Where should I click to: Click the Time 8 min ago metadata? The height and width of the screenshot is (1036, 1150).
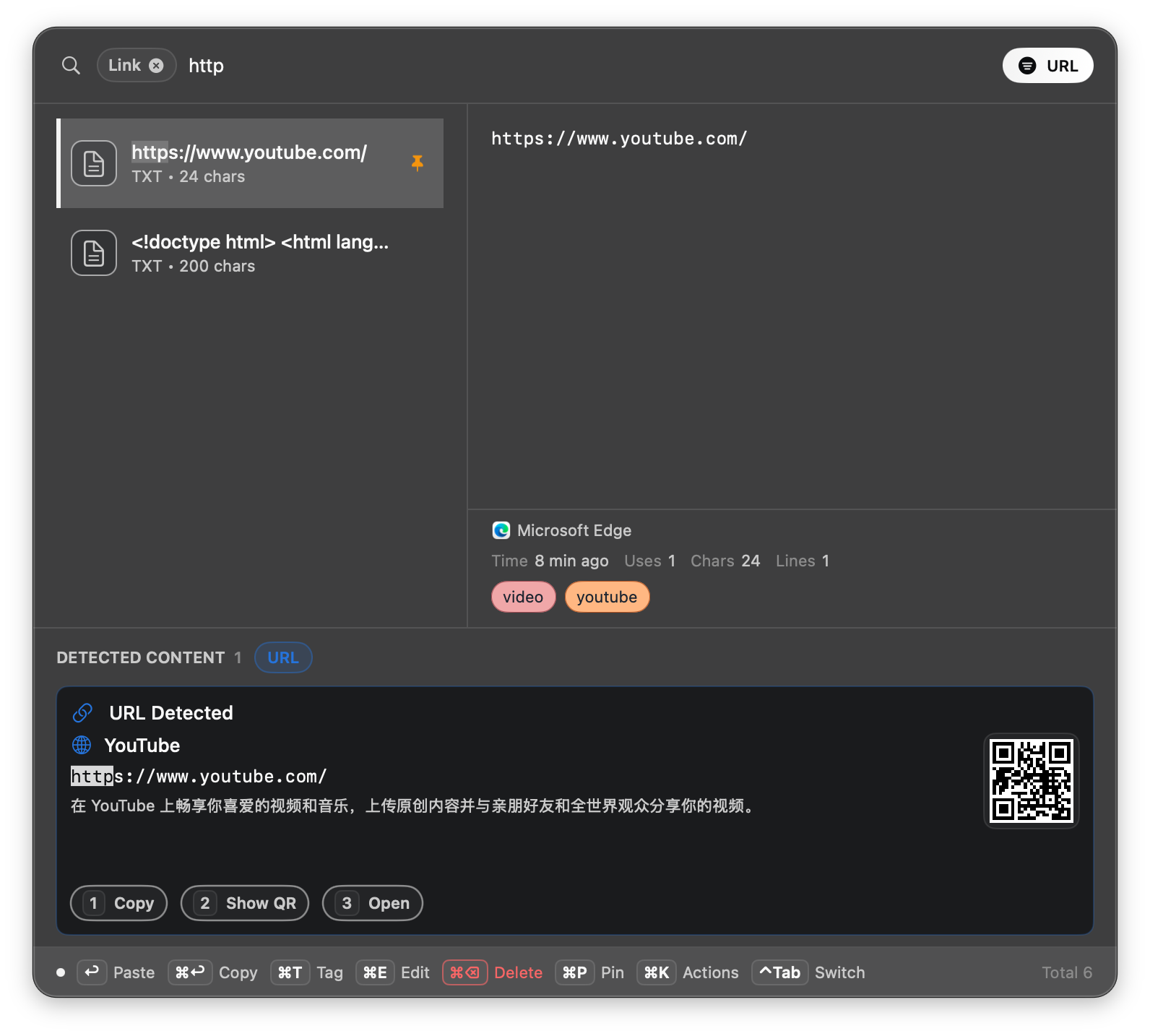[x=550, y=561]
